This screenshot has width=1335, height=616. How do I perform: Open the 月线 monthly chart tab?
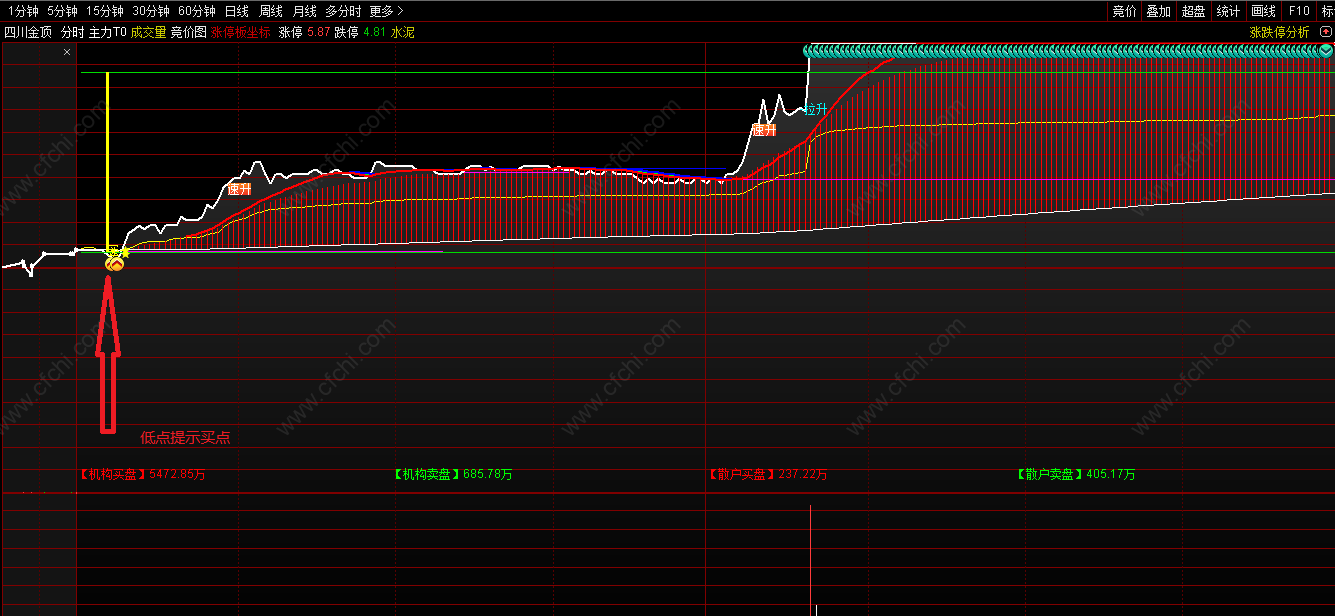[x=305, y=11]
